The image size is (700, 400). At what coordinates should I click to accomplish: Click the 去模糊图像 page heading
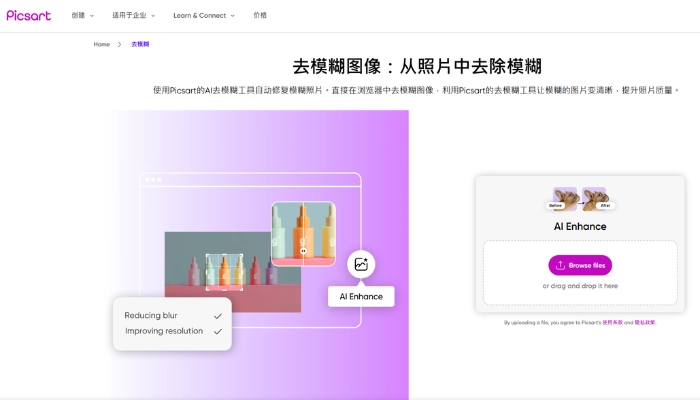click(x=417, y=67)
